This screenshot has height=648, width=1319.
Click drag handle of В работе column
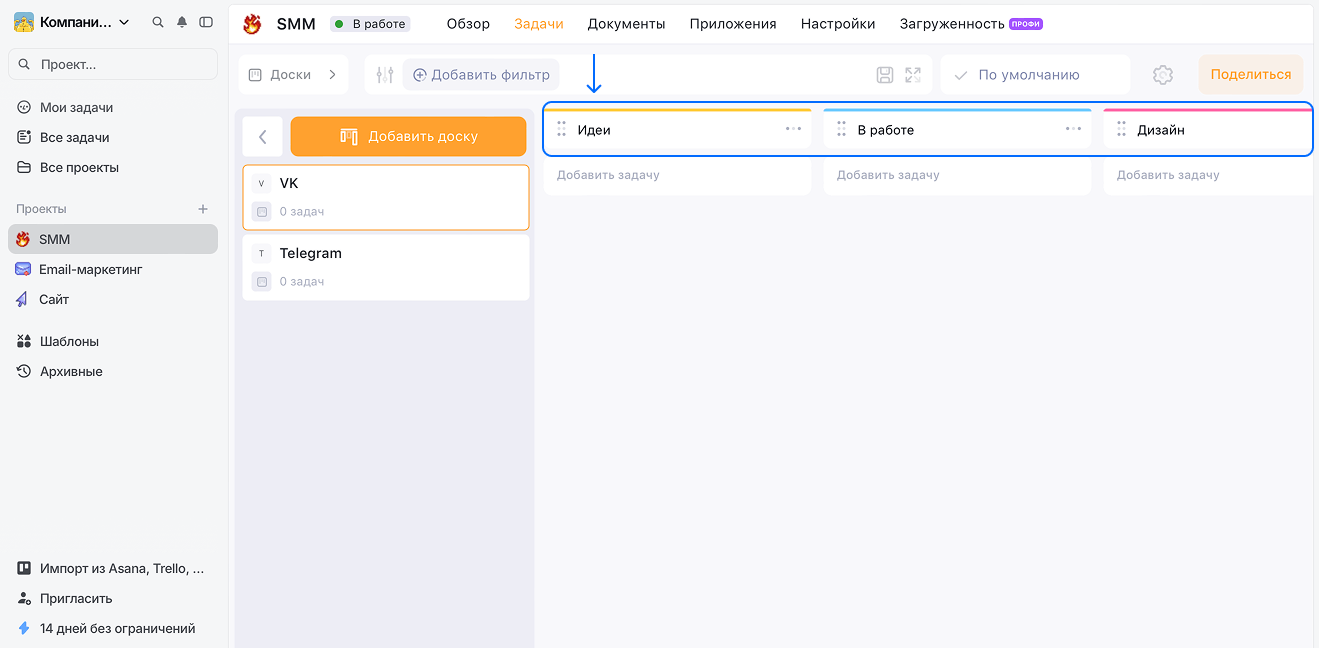pos(842,130)
